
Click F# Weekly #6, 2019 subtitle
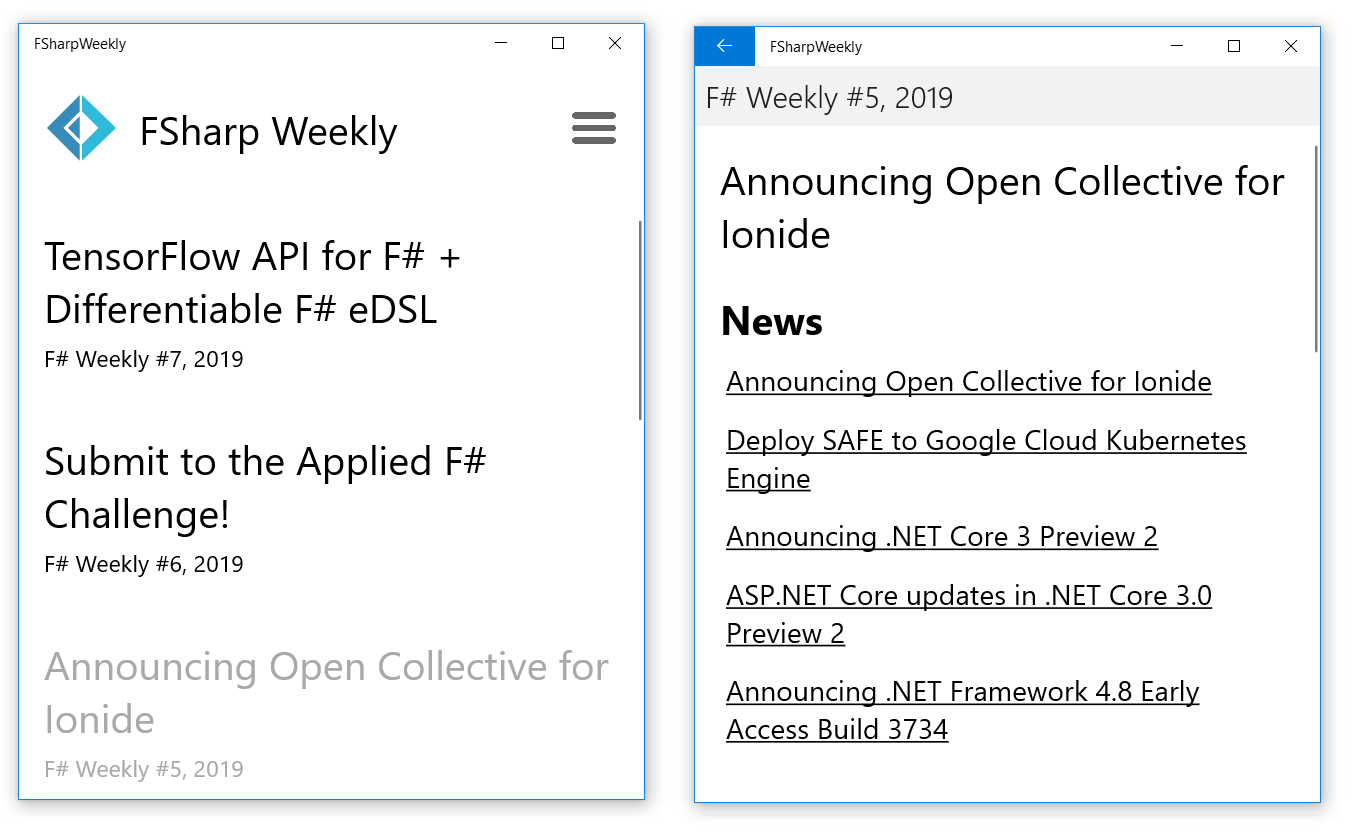point(144,564)
